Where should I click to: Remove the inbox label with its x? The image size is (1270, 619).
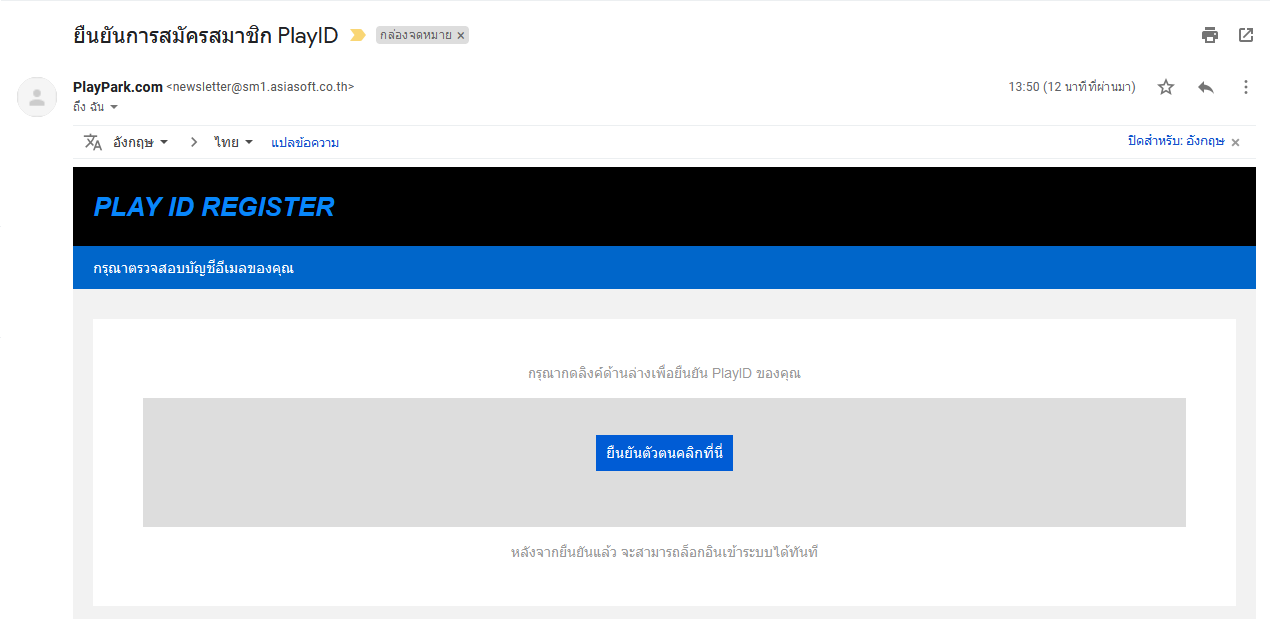(x=461, y=35)
